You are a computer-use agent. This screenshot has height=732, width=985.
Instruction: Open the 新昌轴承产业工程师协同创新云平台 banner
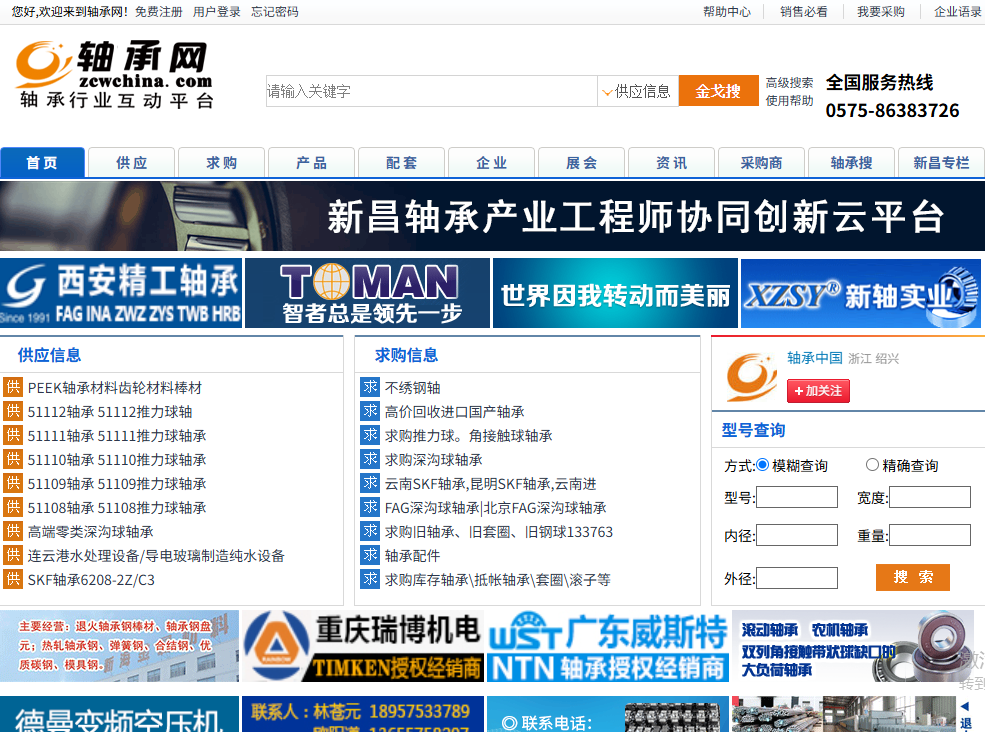(492, 216)
